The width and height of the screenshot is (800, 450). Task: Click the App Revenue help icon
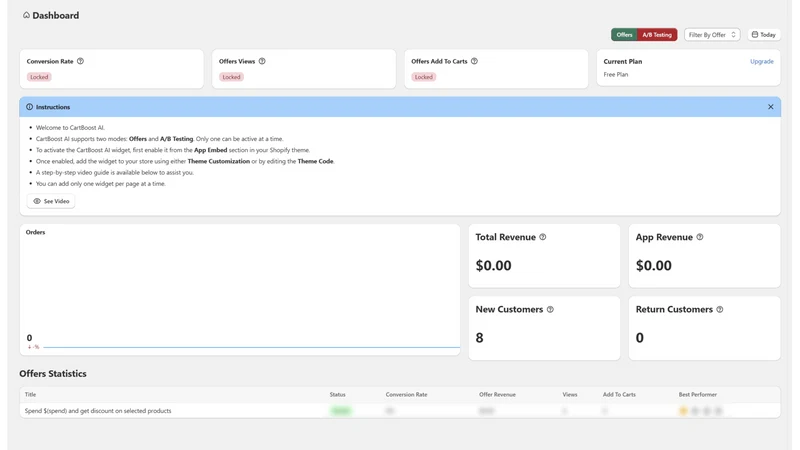[x=699, y=237]
